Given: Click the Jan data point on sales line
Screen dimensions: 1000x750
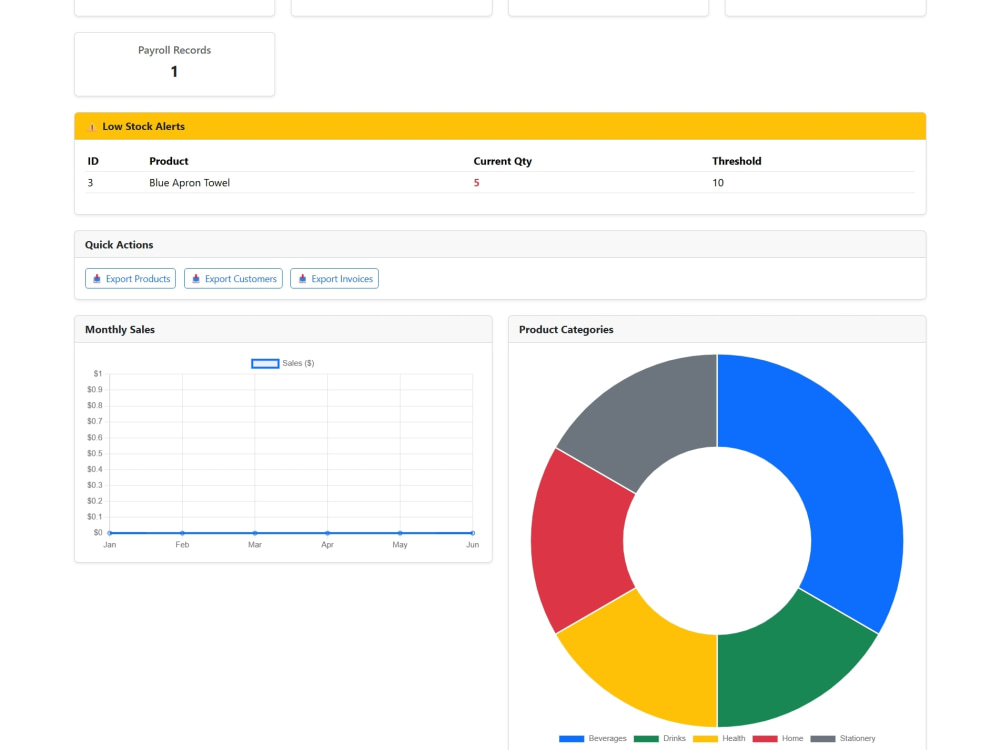Looking at the screenshot, I should 110,533.
